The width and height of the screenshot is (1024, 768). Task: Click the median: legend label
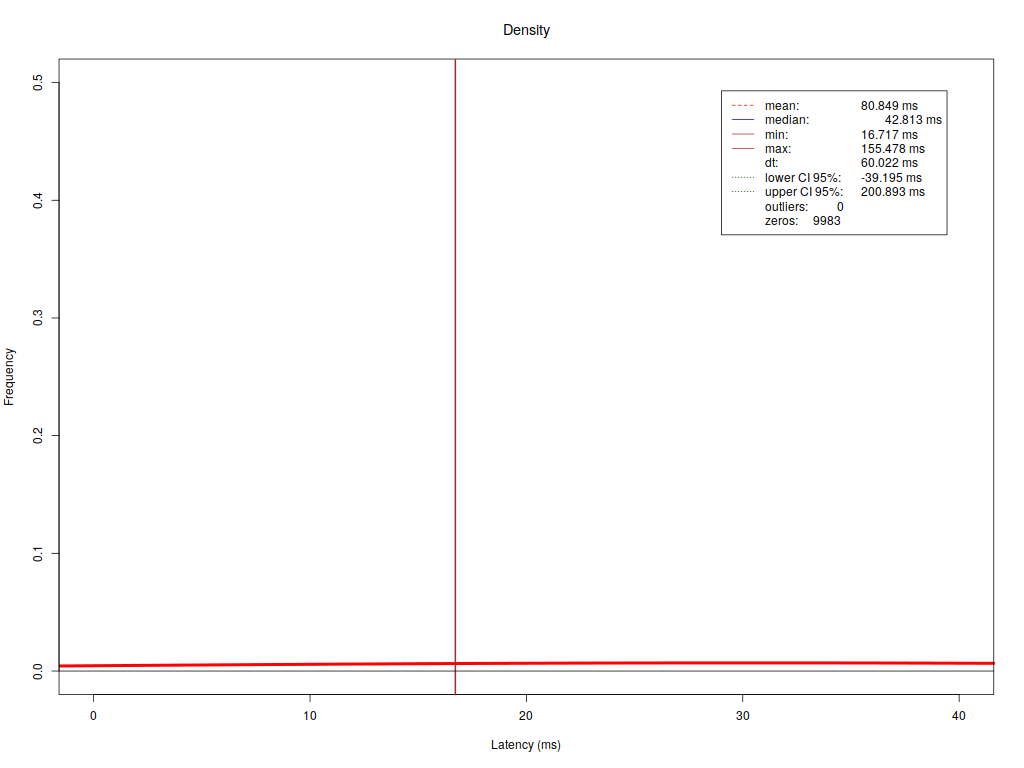click(787, 120)
